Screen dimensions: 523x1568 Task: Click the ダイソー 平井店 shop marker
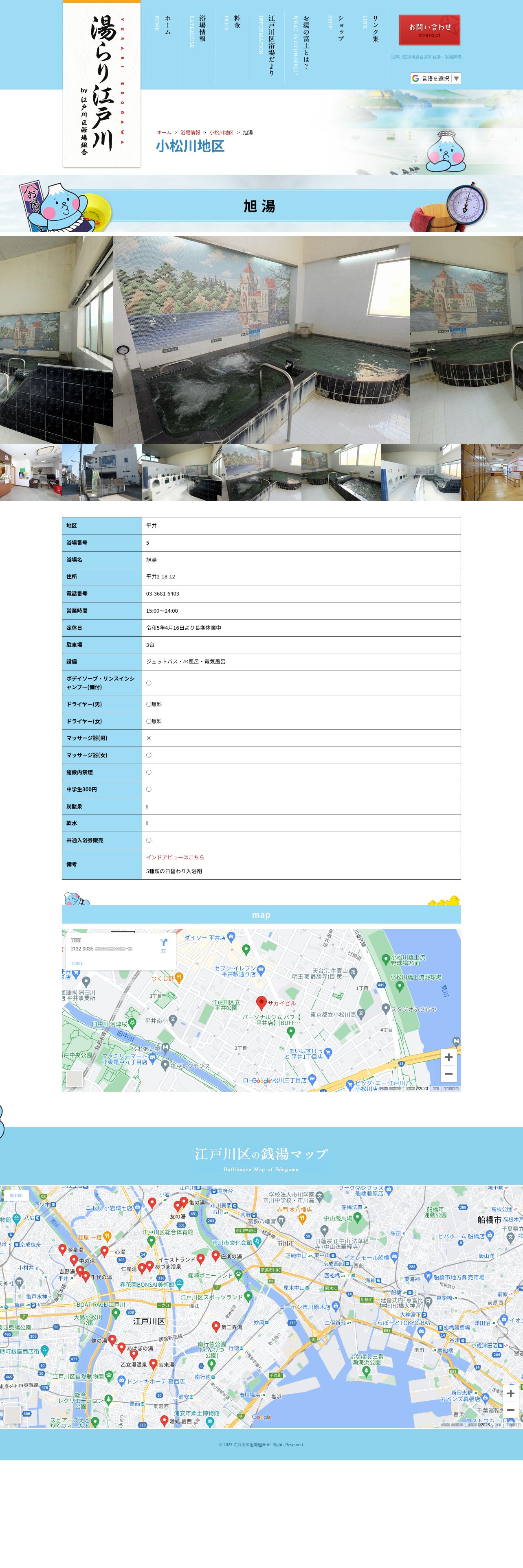click(x=231, y=937)
